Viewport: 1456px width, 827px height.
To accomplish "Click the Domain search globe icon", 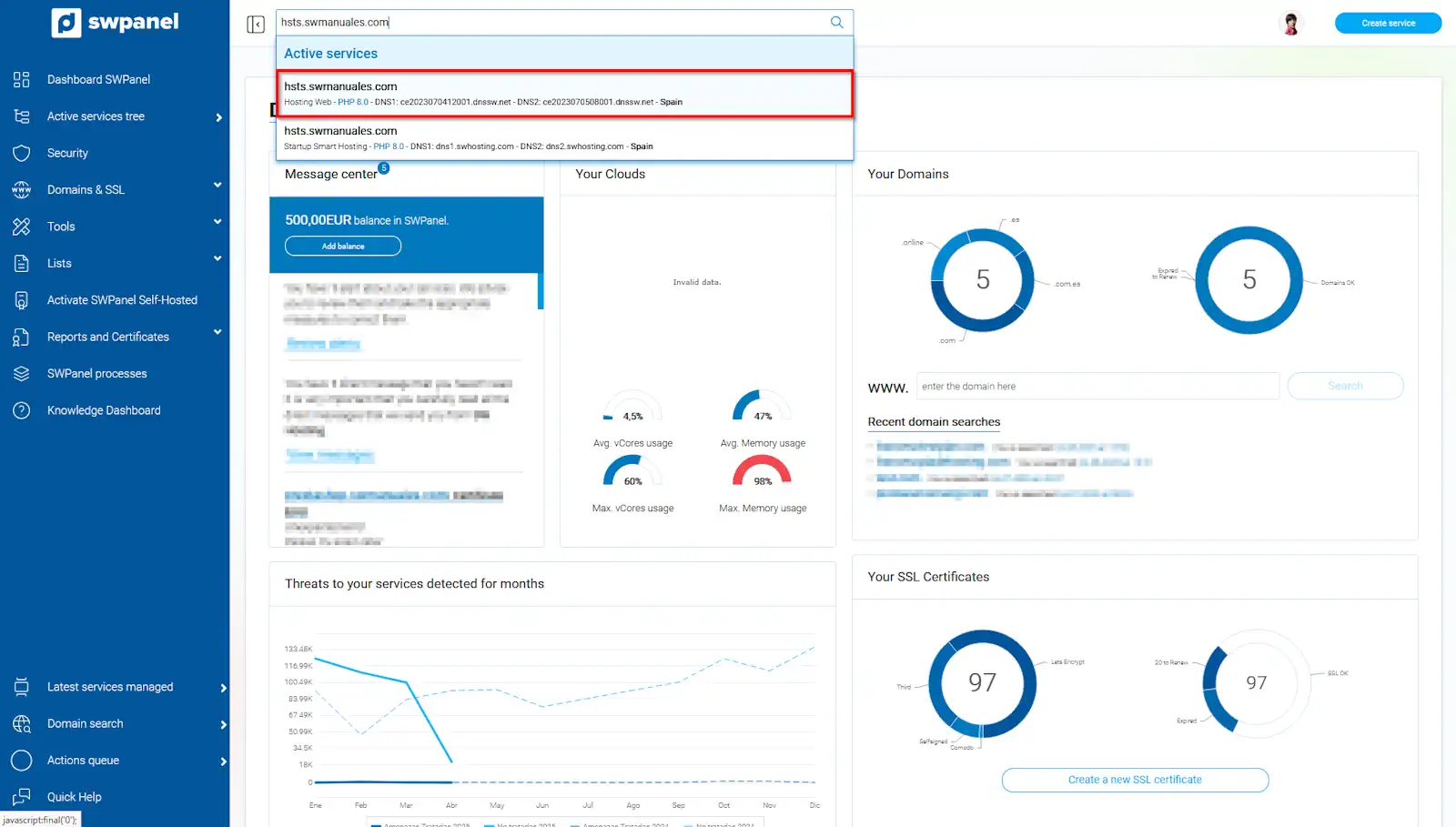I will 22,724.
